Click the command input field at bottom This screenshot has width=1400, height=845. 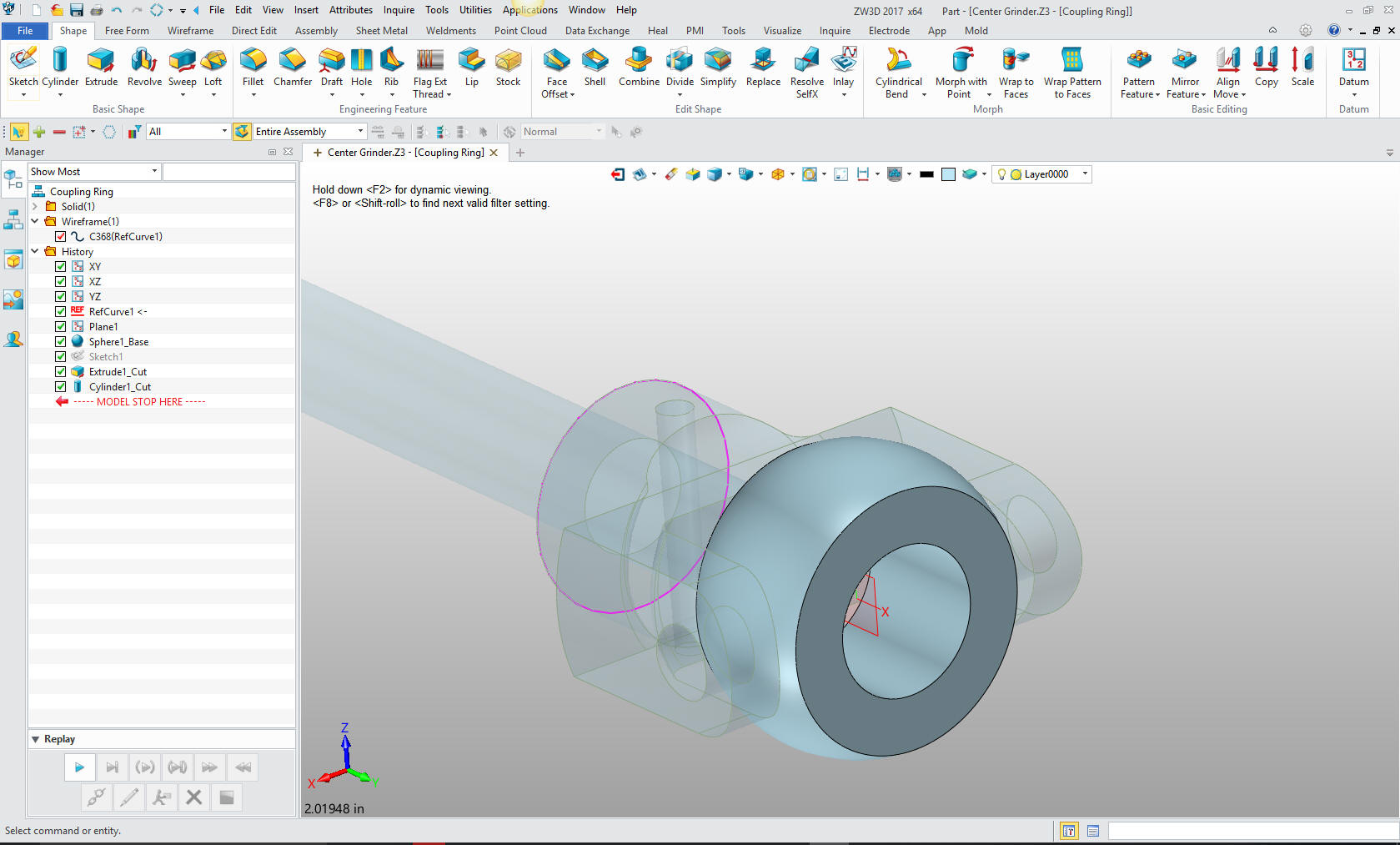point(1253,831)
